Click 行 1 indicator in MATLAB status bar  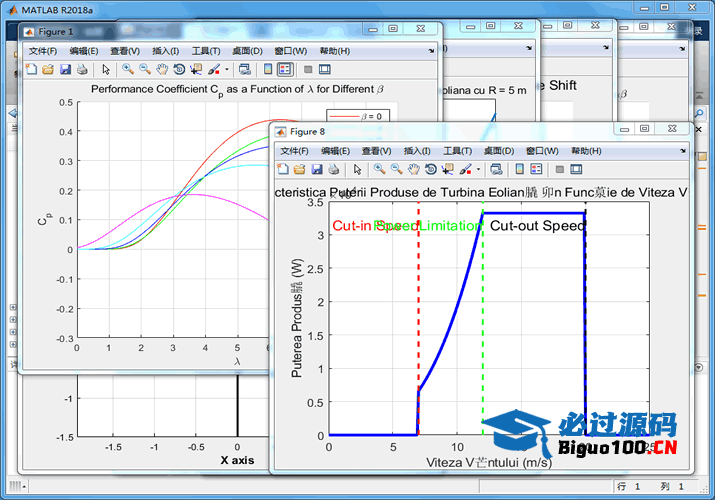coord(628,486)
